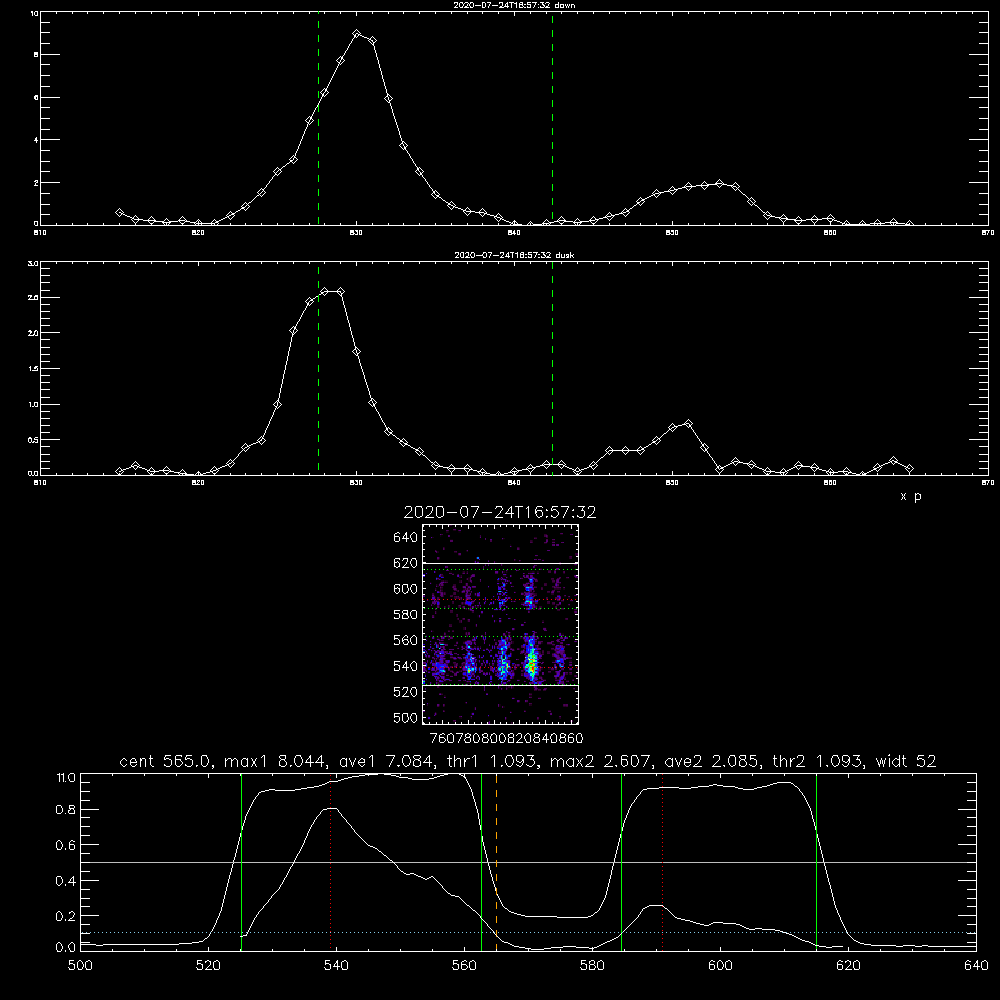Click the red dotted line near 591 in bottom plot

pos(663,863)
